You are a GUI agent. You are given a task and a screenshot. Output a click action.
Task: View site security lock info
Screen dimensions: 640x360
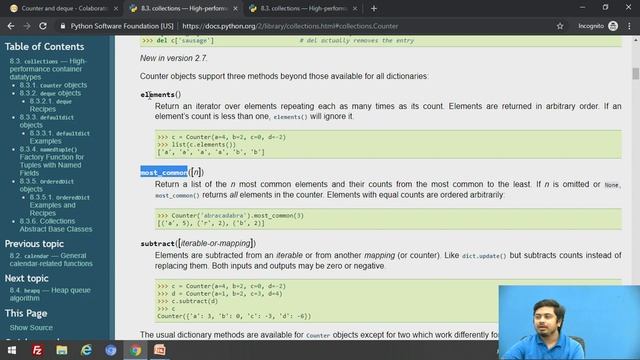(x=62, y=26)
